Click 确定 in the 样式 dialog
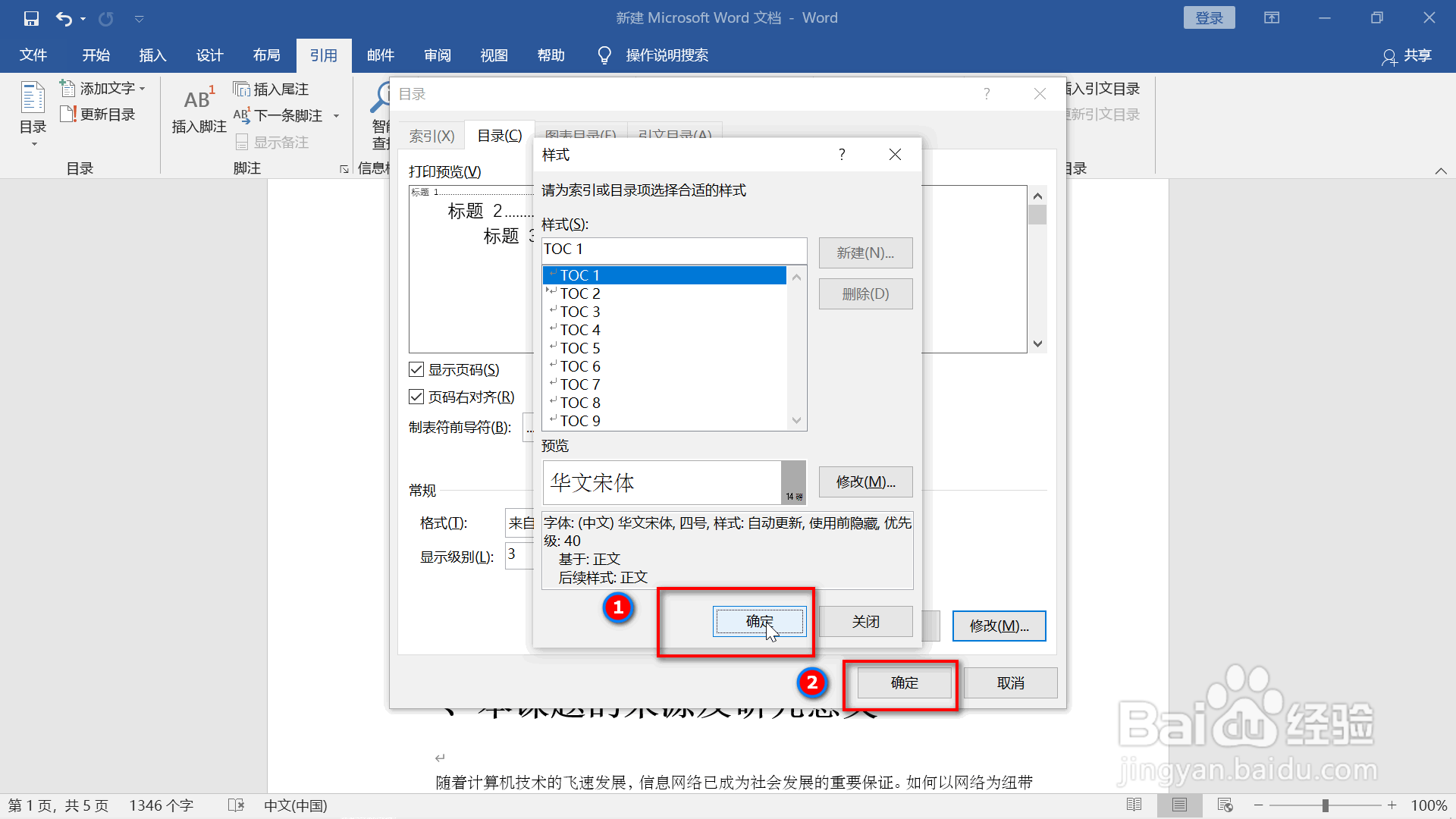1456x819 pixels. click(x=758, y=621)
